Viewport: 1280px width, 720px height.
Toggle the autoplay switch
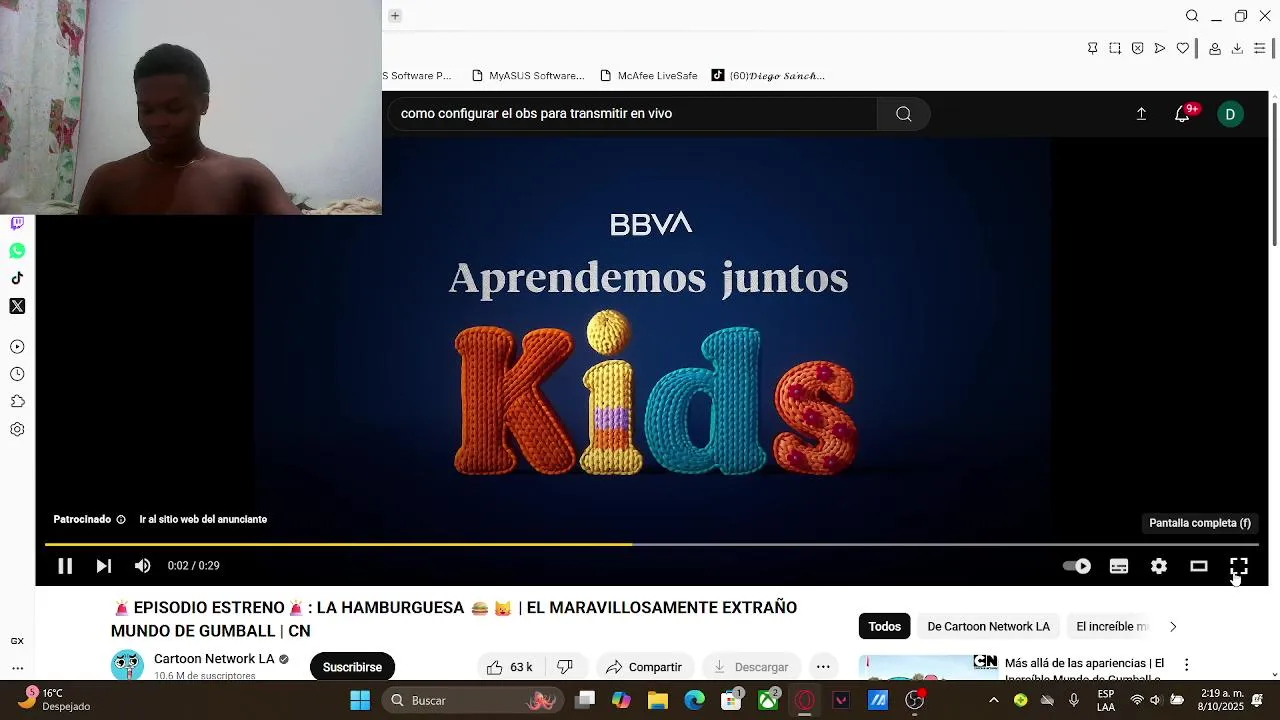pyautogui.click(x=1077, y=566)
